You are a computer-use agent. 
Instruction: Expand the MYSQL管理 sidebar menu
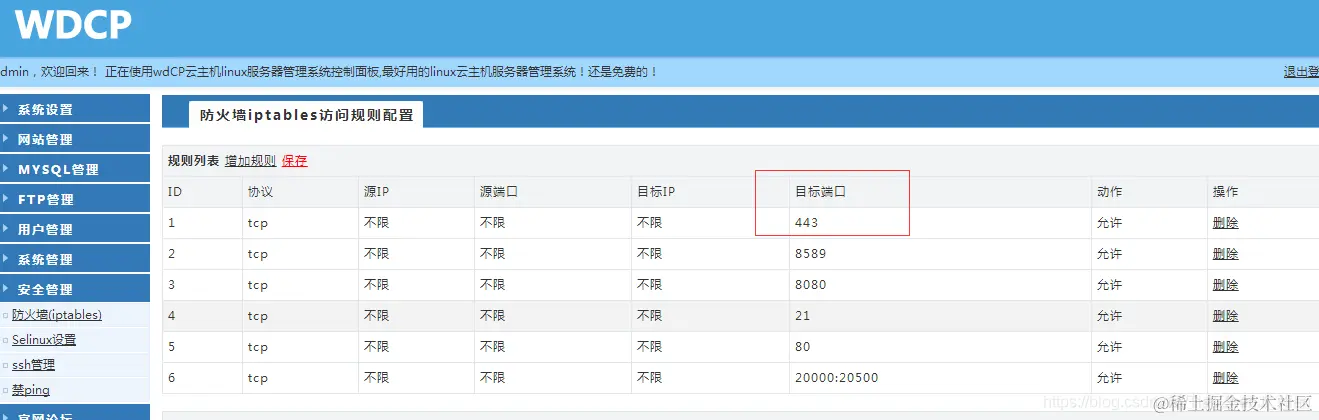tap(75, 169)
